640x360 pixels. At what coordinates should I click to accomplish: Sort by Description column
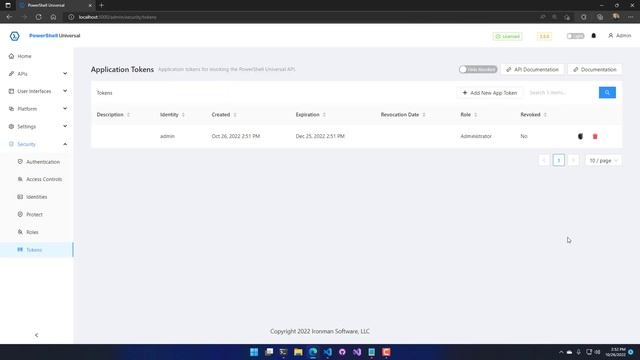pos(113,115)
